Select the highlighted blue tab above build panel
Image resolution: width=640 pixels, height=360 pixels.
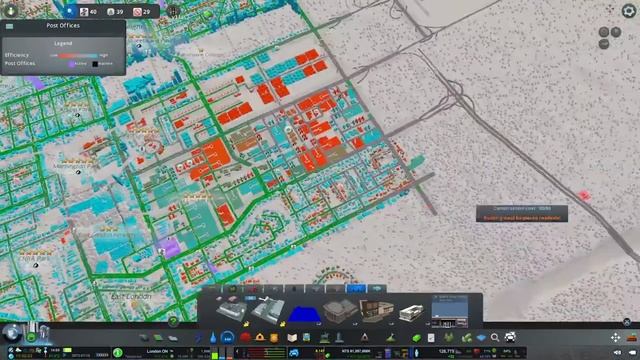pos(356,289)
